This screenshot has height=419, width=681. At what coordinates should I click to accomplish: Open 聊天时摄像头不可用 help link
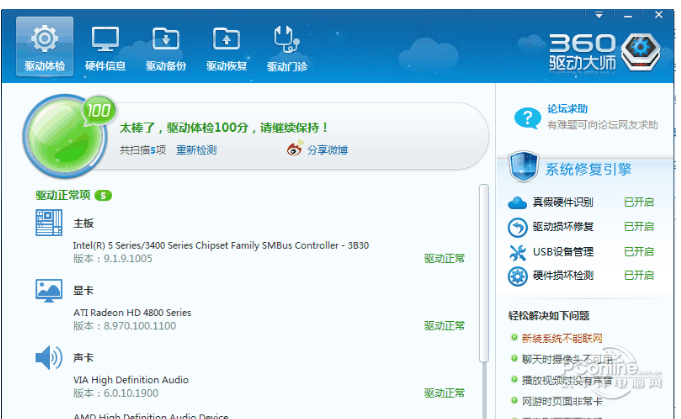(567, 360)
